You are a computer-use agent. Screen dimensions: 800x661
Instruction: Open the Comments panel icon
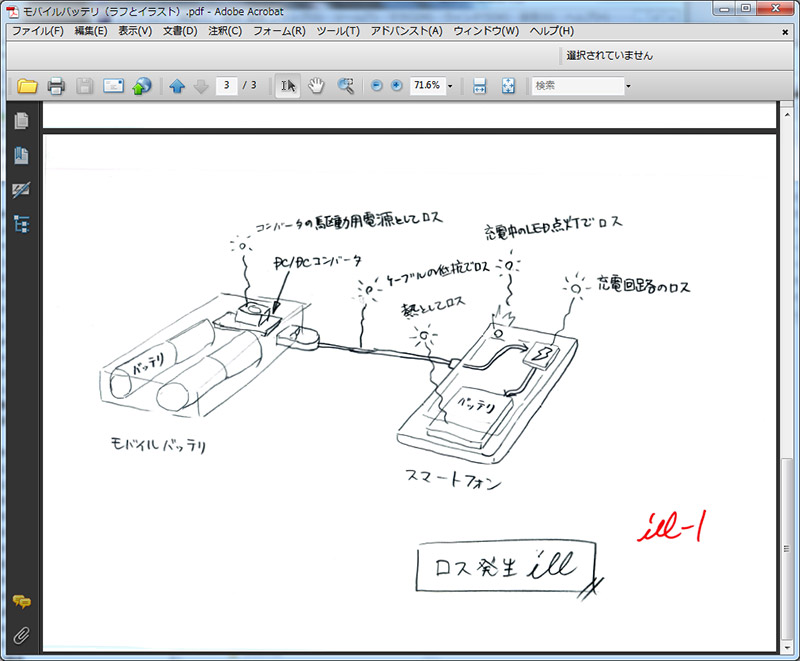21,601
